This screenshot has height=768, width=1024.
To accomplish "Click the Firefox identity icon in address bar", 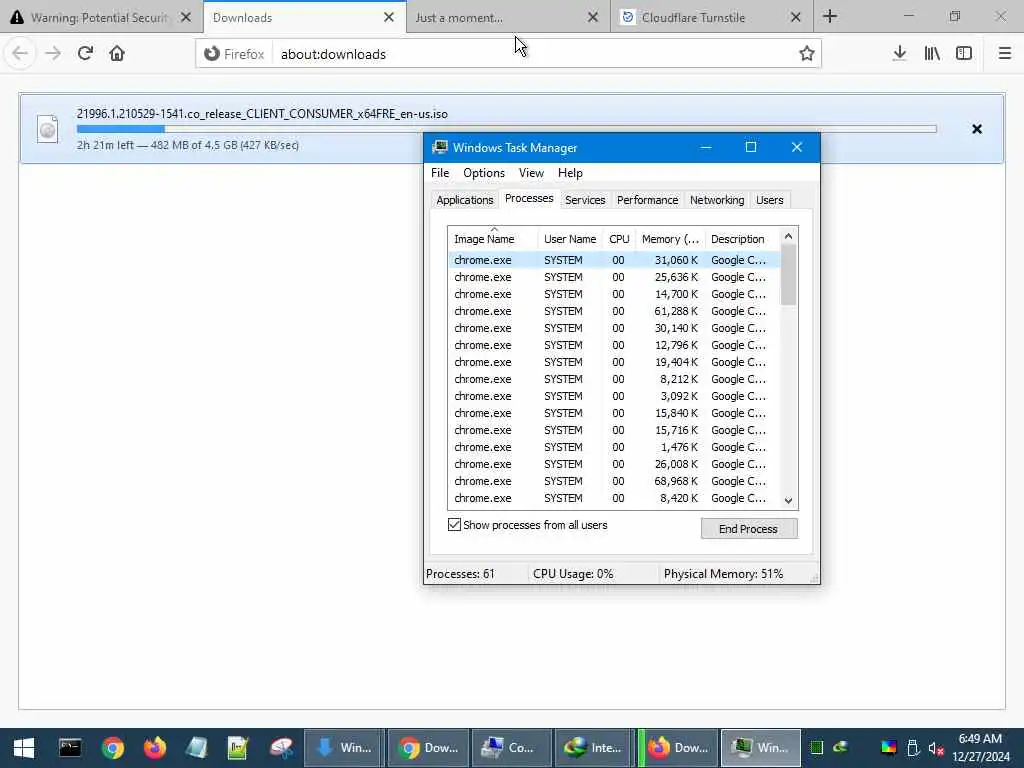I will [x=234, y=54].
